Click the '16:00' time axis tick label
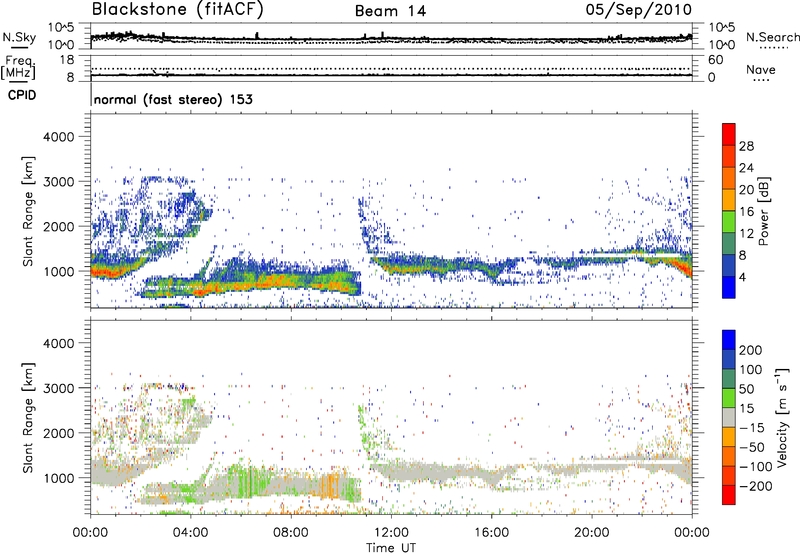This screenshot has height=554, width=800. click(x=492, y=533)
